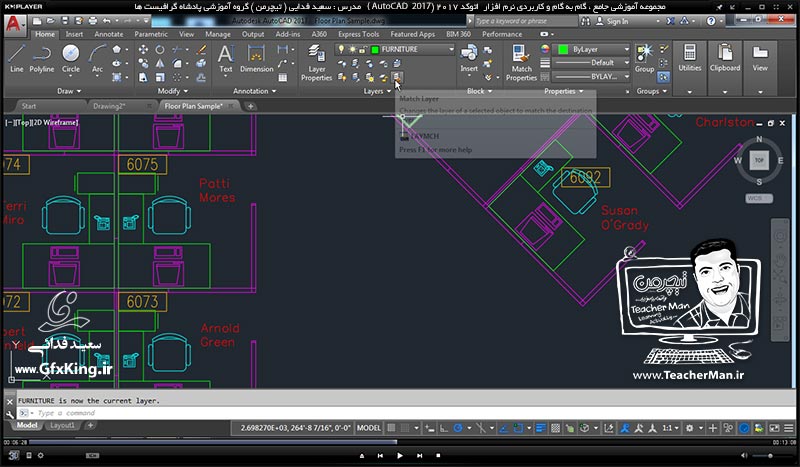Toggle MODEL space button in status bar
Viewport: 800px width, 467px height.
pyautogui.click(x=368, y=428)
